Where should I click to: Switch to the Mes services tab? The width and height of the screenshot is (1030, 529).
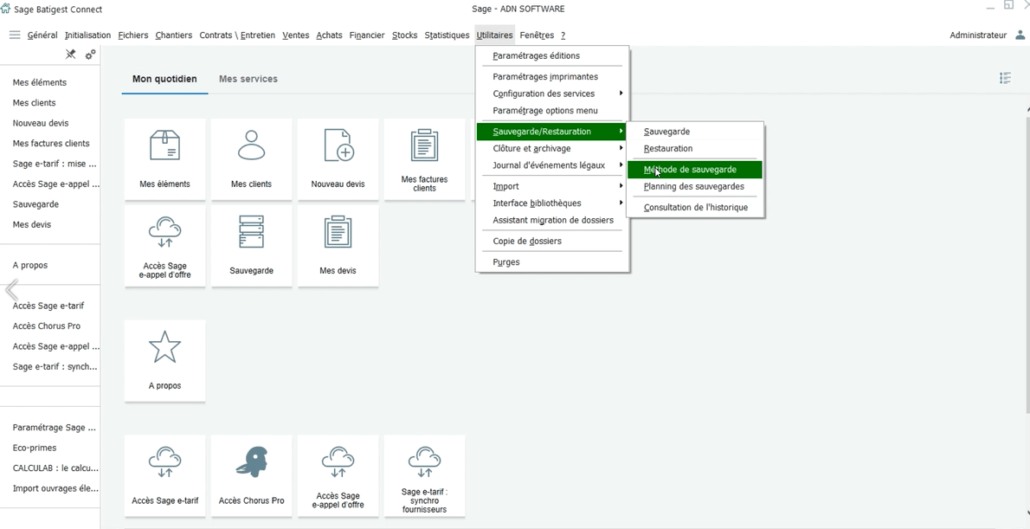coord(248,79)
